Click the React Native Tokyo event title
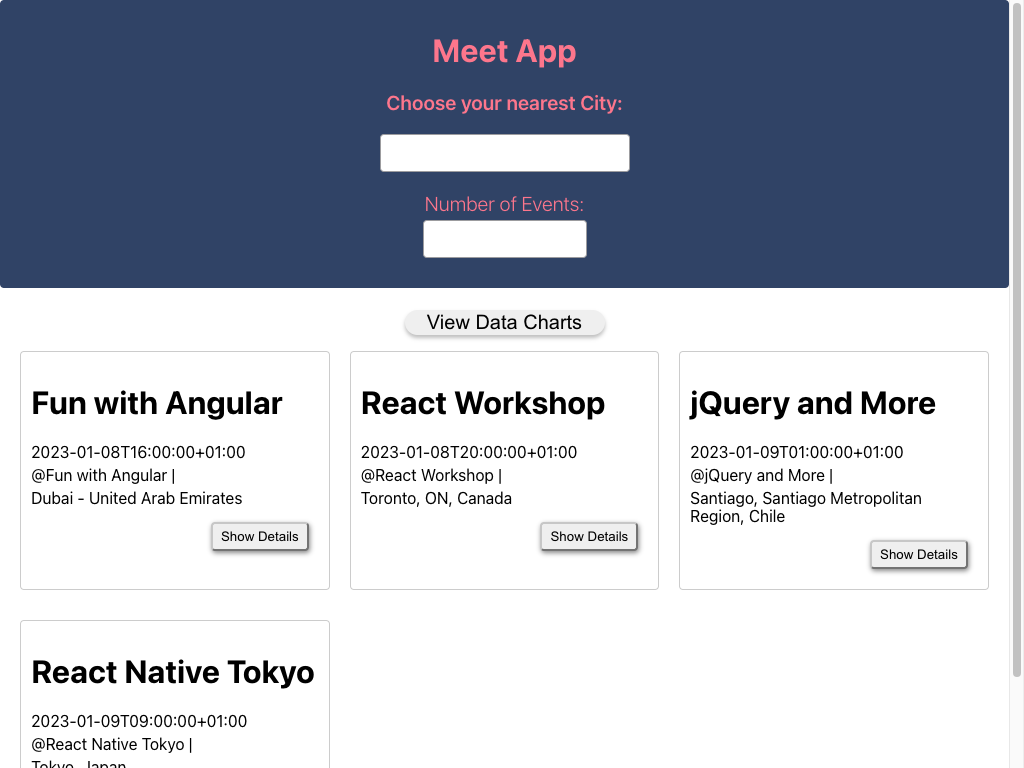1024x768 pixels. pos(172,673)
